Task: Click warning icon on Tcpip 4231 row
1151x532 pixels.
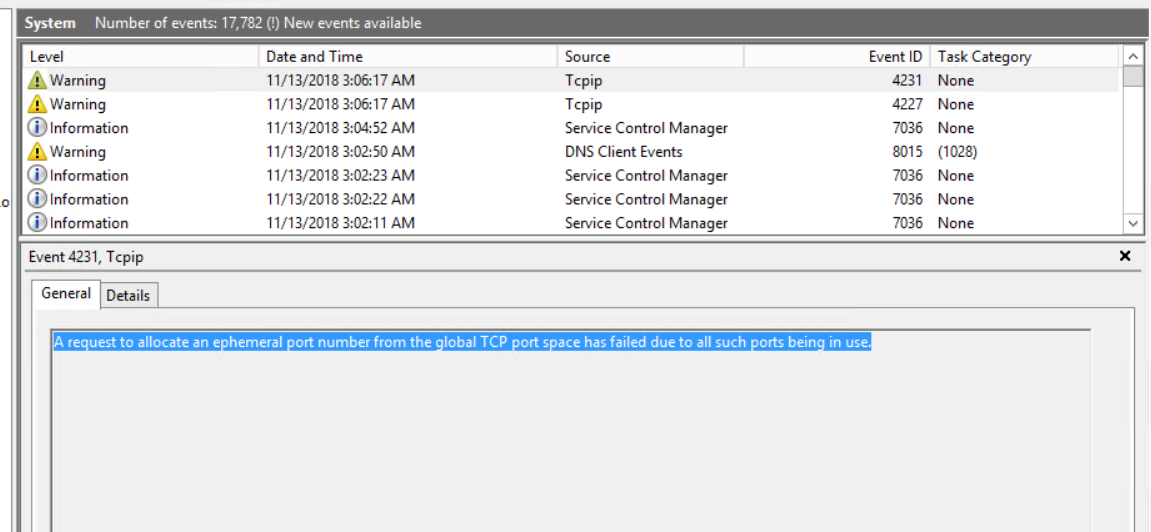Action: (x=38, y=80)
